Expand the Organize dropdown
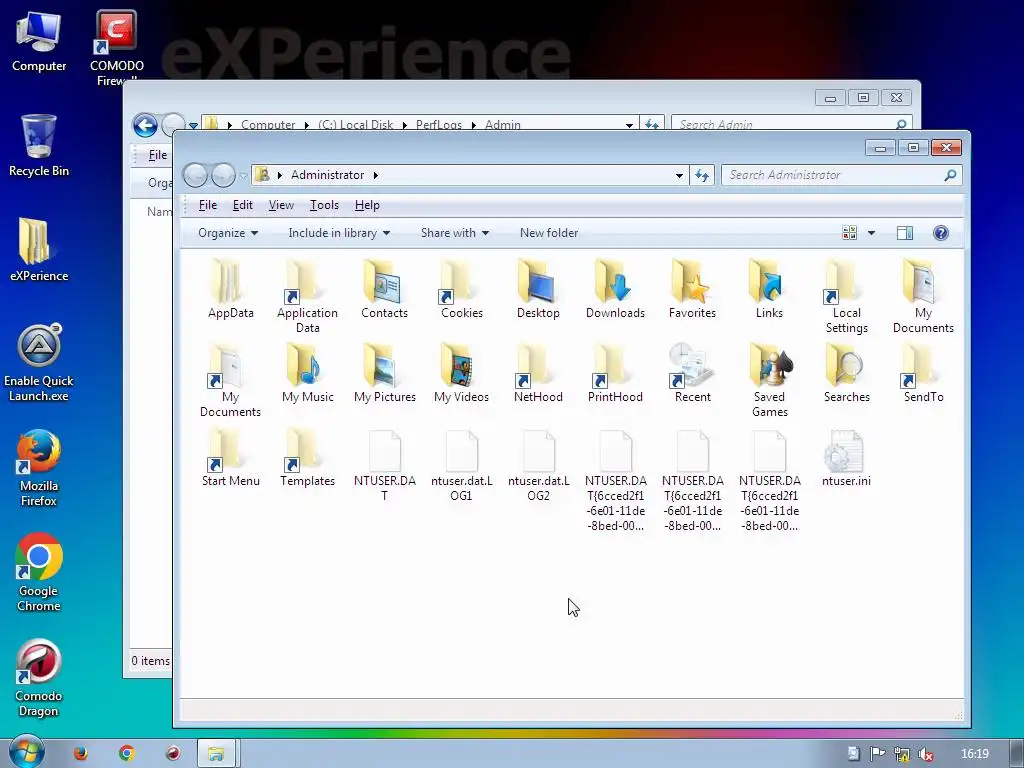 [228, 233]
